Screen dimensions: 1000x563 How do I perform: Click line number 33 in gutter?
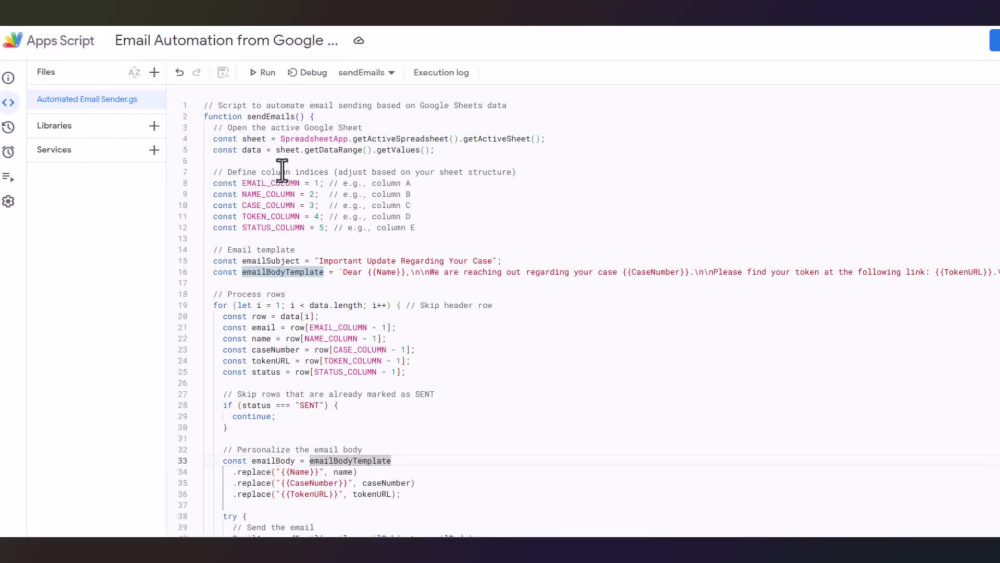[x=182, y=461]
